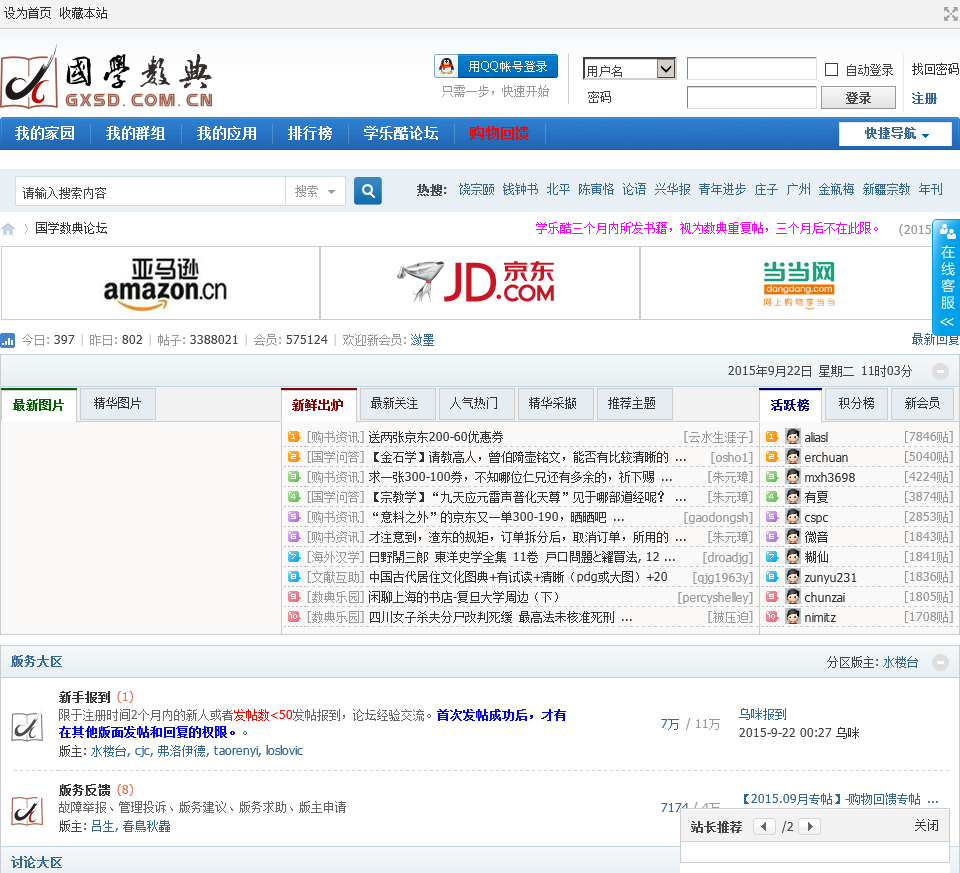Click avatar icon next to erchuan
Image resolution: width=960 pixels, height=873 pixels.
[793, 457]
